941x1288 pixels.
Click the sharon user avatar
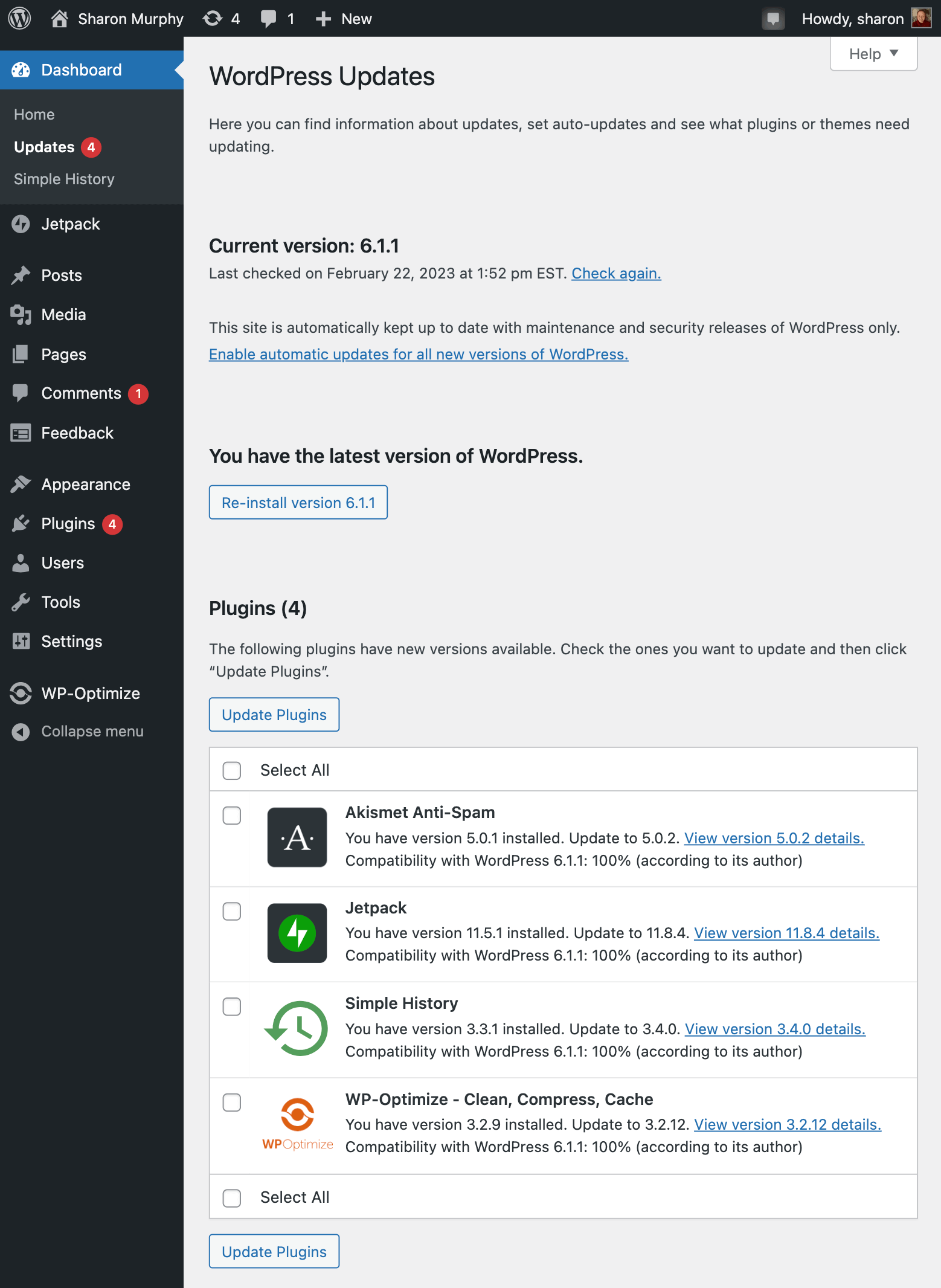click(921, 18)
